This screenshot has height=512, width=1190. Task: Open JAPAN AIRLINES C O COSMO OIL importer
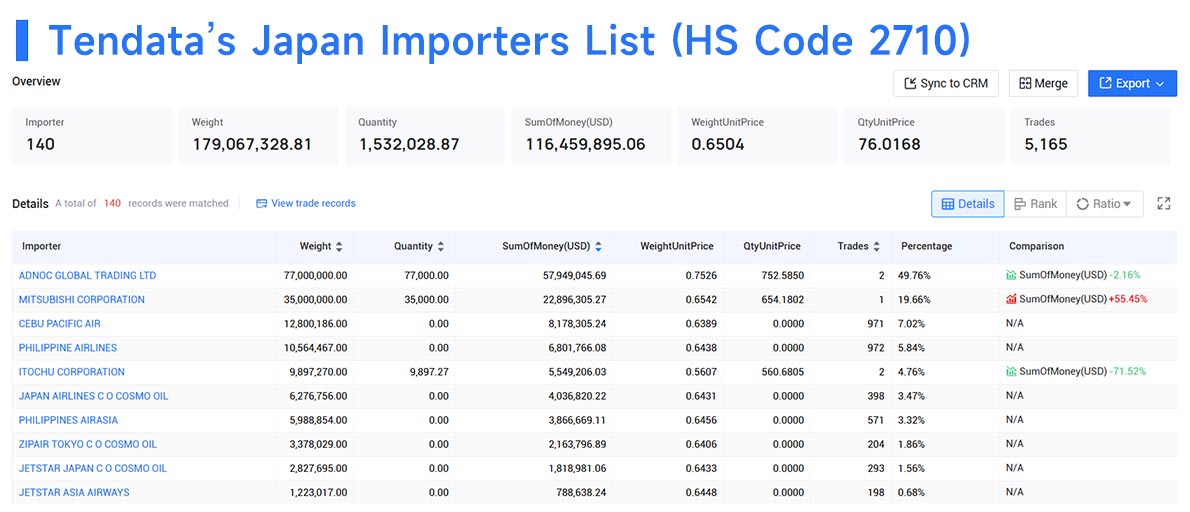pyautogui.click(x=93, y=396)
